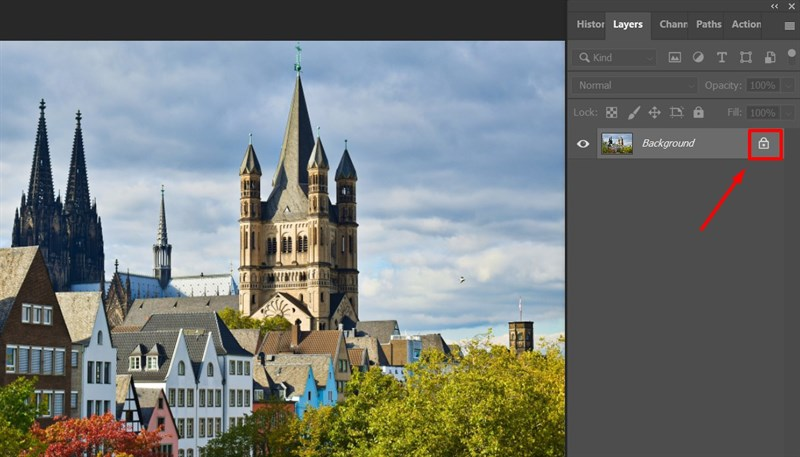Click the adjustment layer filter icon
Image resolution: width=800 pixels, height=457 pixels.
[698, 58]
